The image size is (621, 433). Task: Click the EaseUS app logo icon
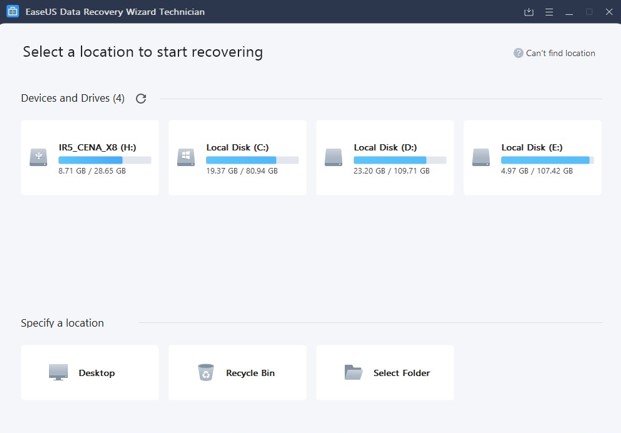(13, 11)
